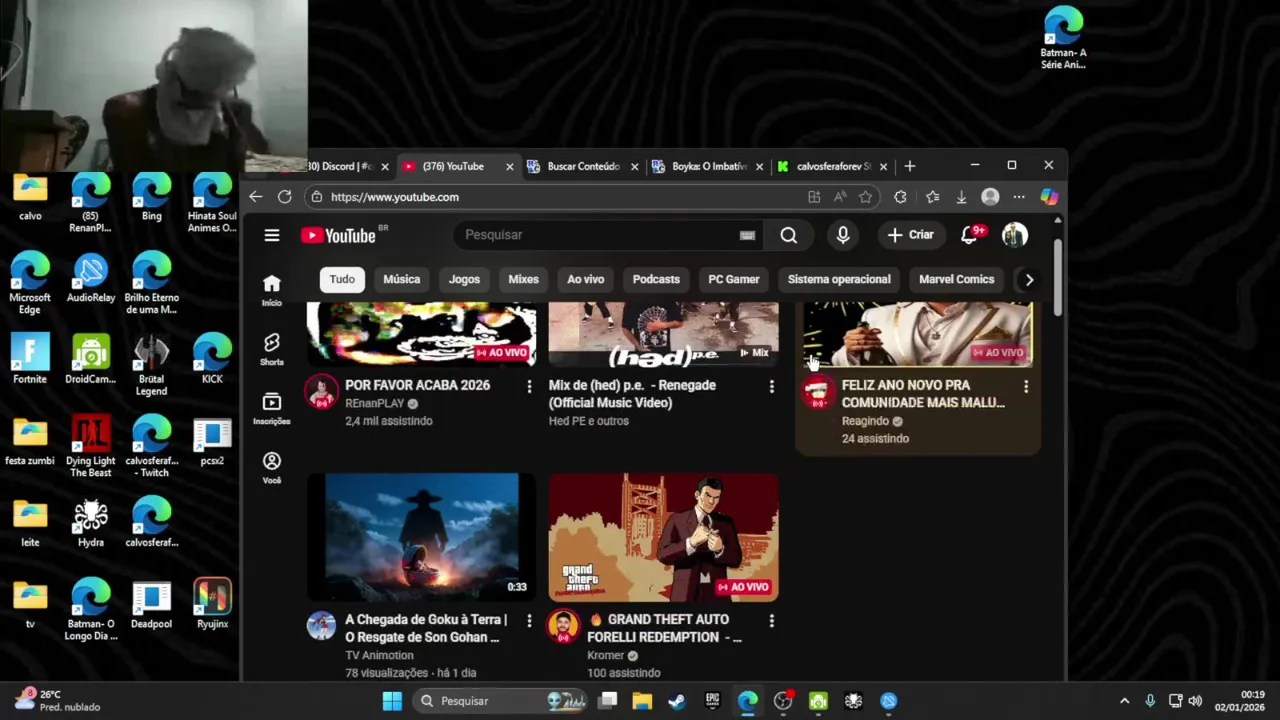Open A Chegada de Goku video thumbnail
The width and height of the screenshot is (1280, 720).
(x=421, y=538)
